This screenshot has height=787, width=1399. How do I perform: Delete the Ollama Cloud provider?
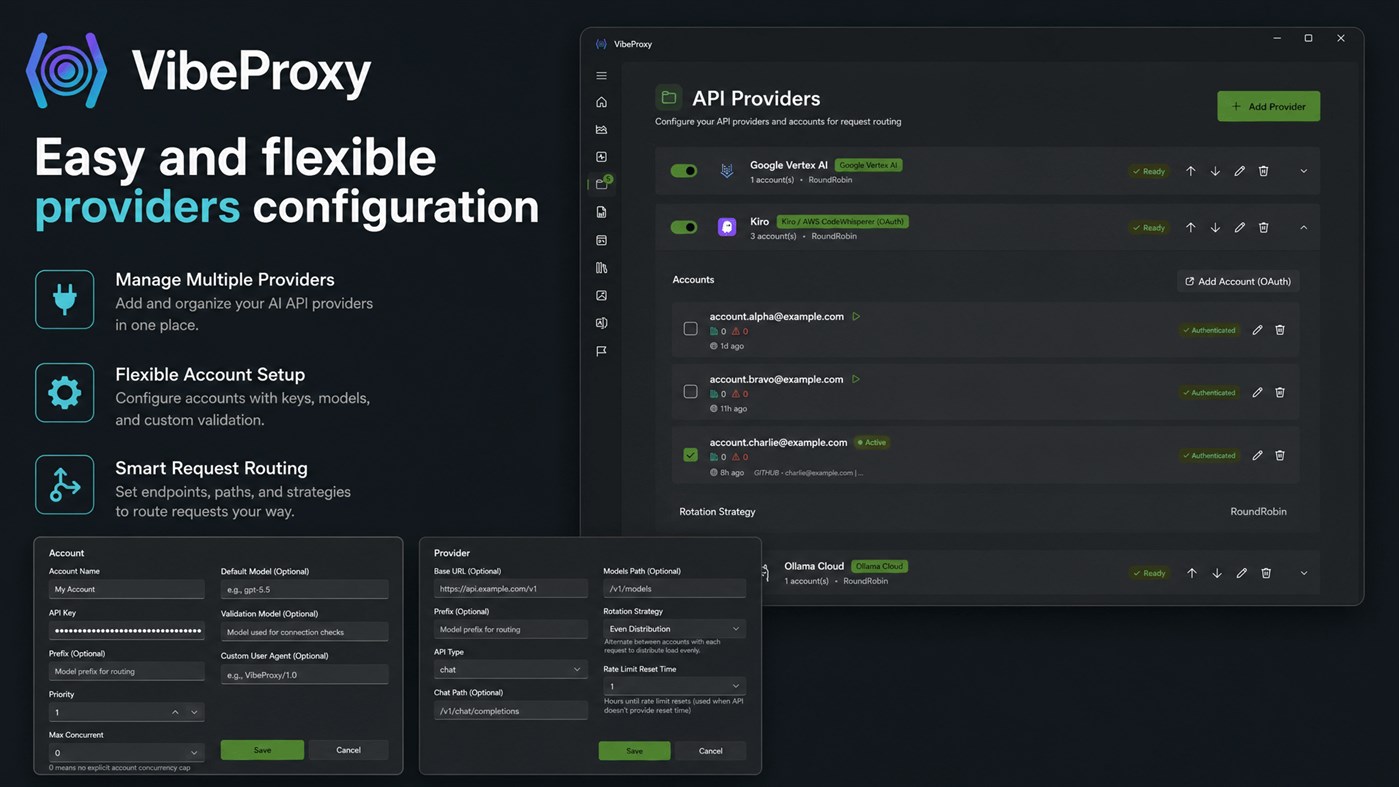click(x=1266, y=573)
